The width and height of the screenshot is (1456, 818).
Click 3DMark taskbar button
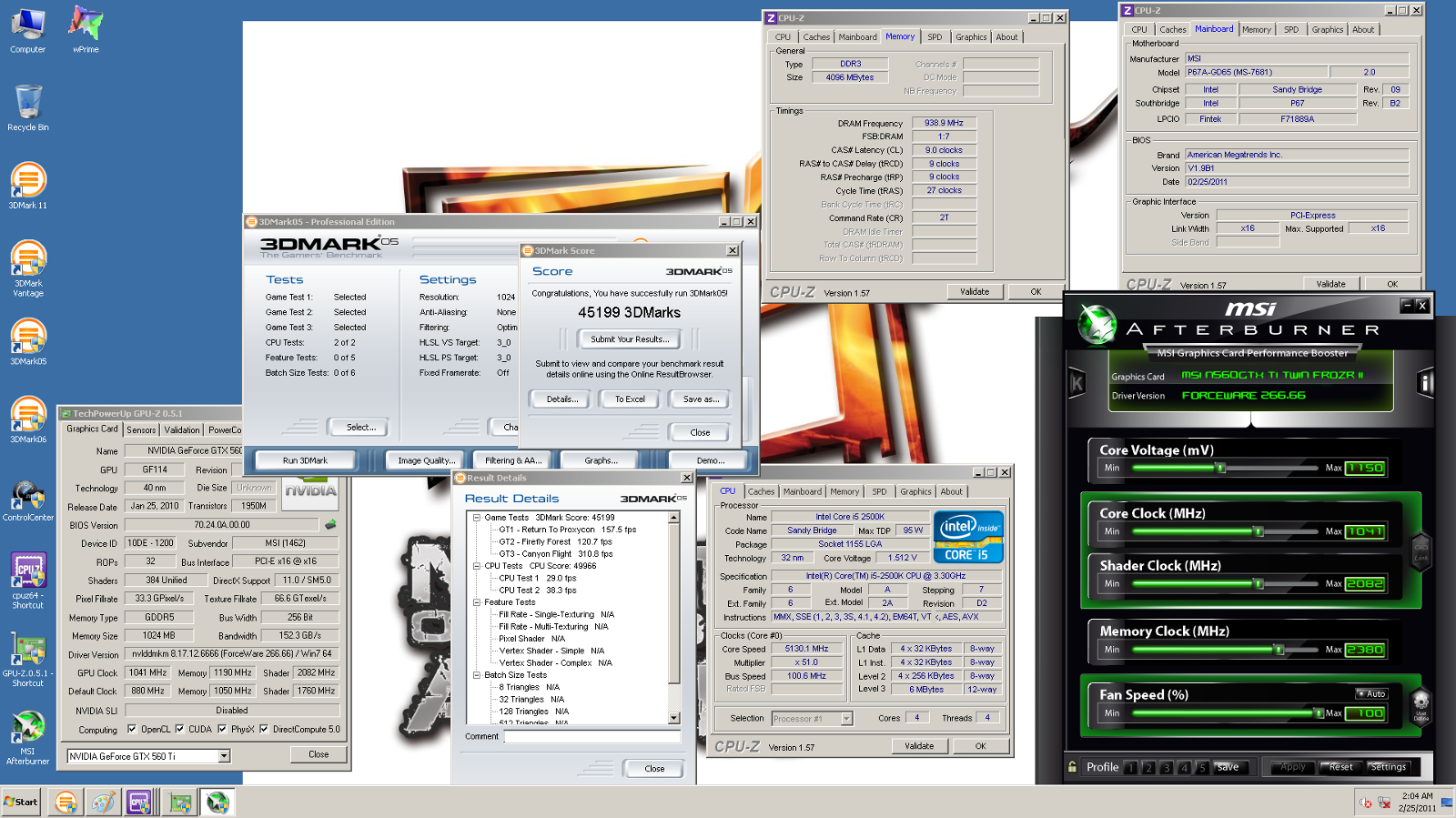click(66, 803)
